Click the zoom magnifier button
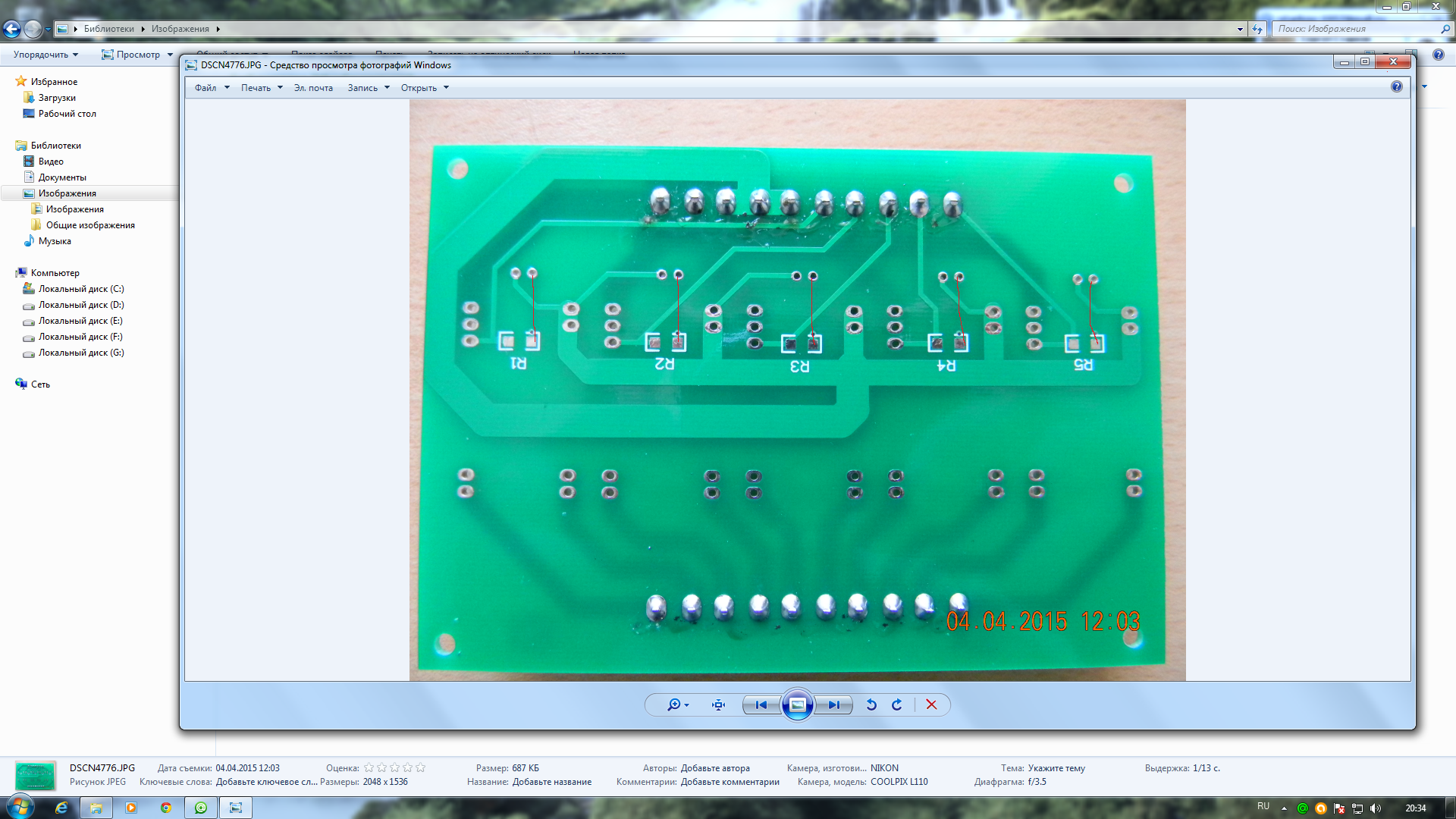This screenshot has height=819, width=1456. pos(674,704)
